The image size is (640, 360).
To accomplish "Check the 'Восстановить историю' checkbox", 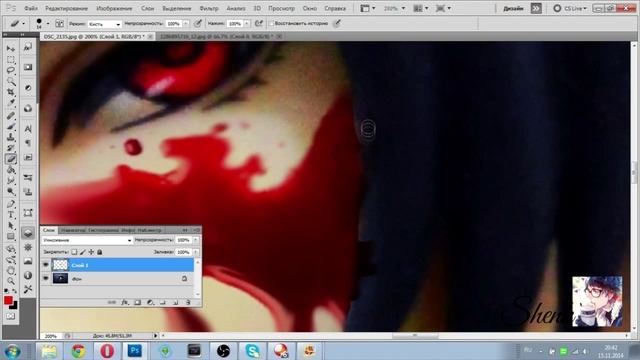I will pos(271,24).
